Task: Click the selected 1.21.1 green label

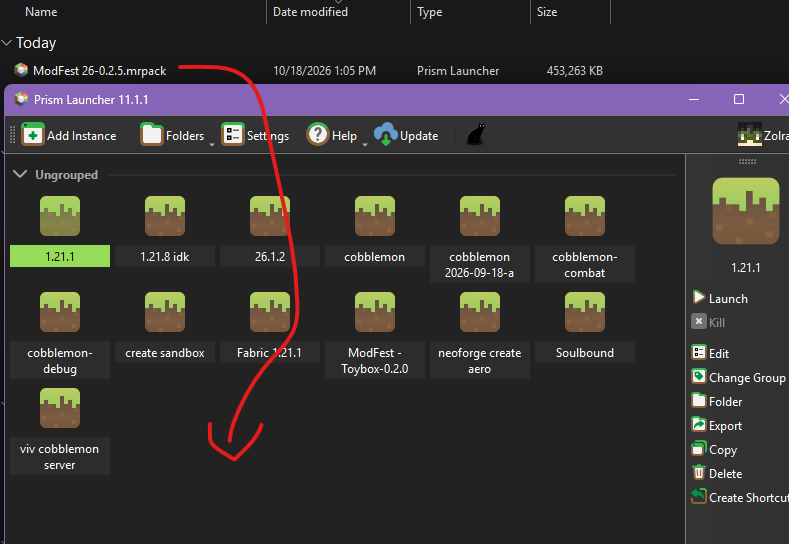Action: tap(60, 257)
